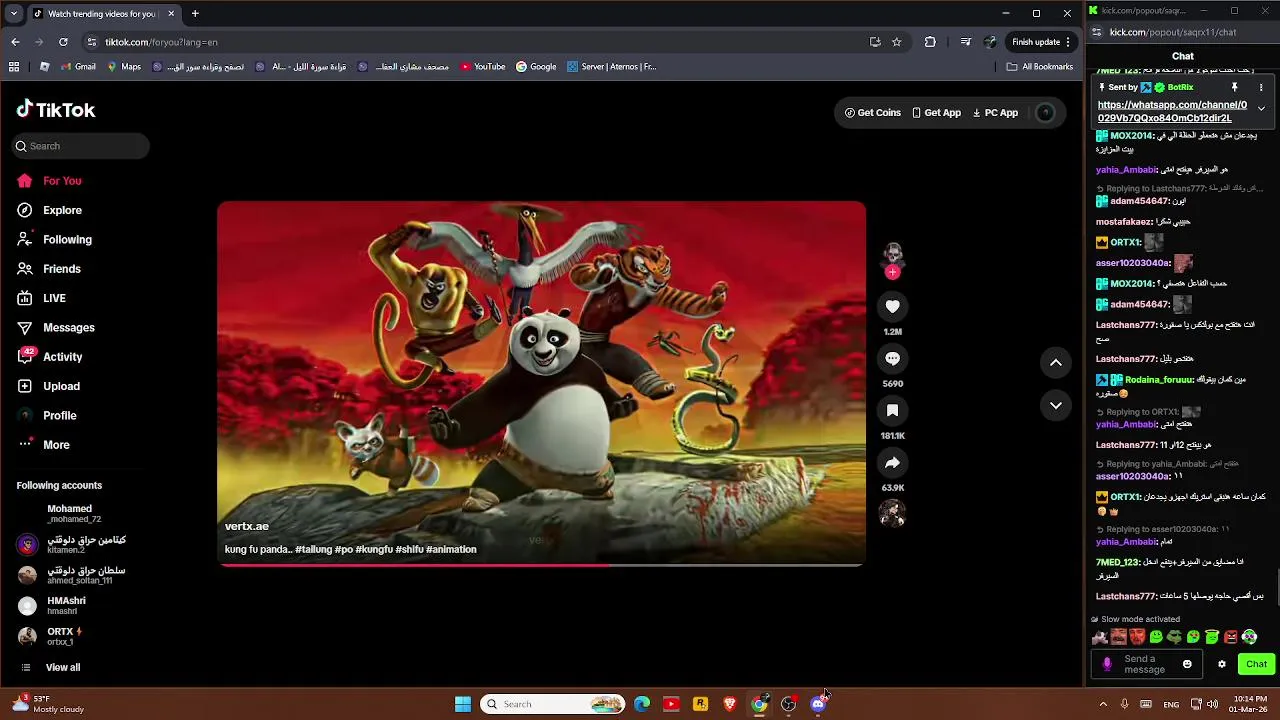Open Chrome tab search dropdown
The image size is (1280, 720).
click(13, 14)
